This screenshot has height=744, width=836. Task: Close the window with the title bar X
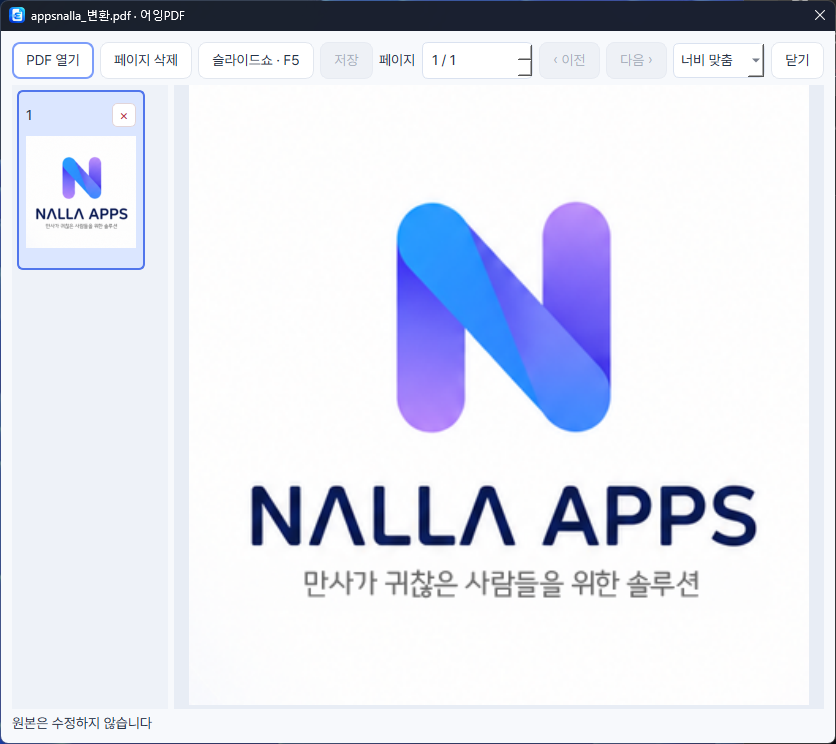pos(819,15)
